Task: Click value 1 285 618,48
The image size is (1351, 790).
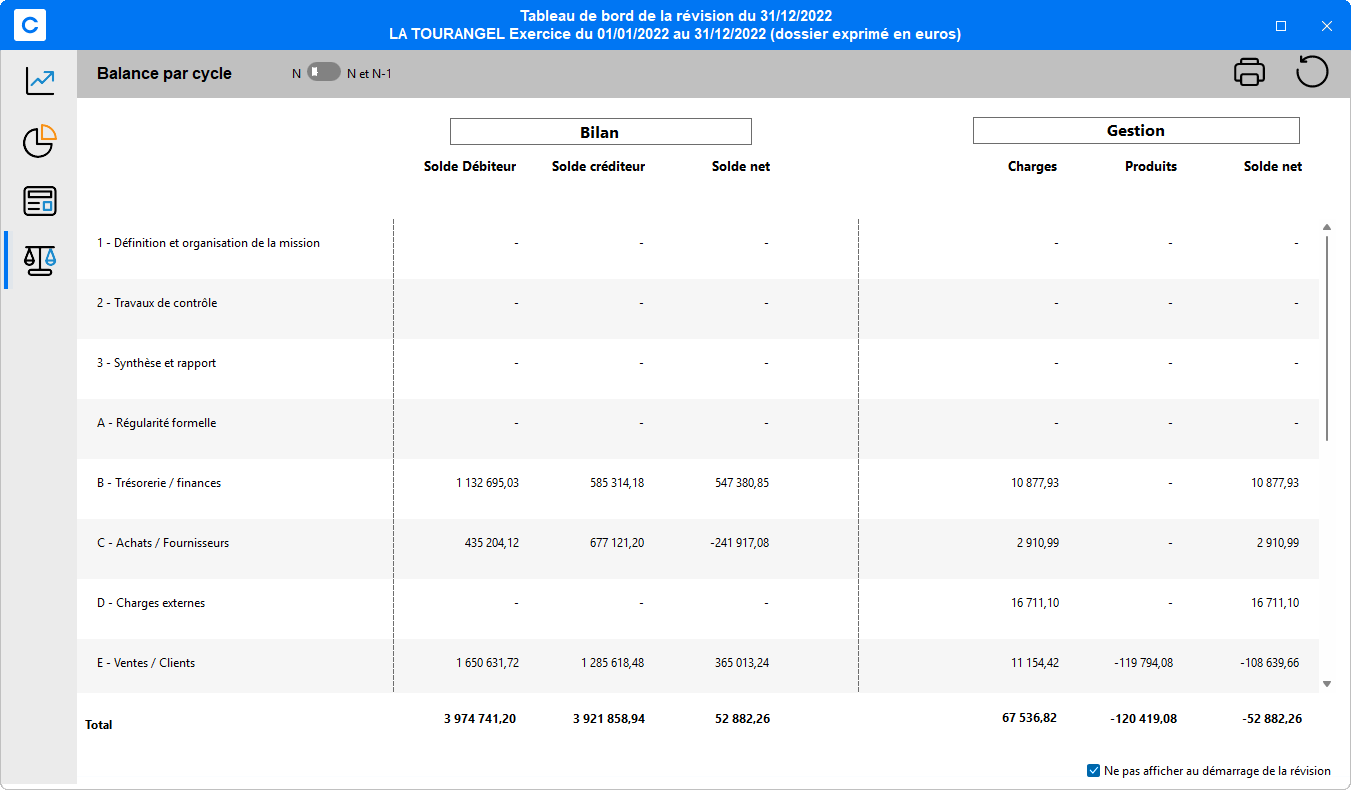Action: pyautogui.click(x=613, y=663)
